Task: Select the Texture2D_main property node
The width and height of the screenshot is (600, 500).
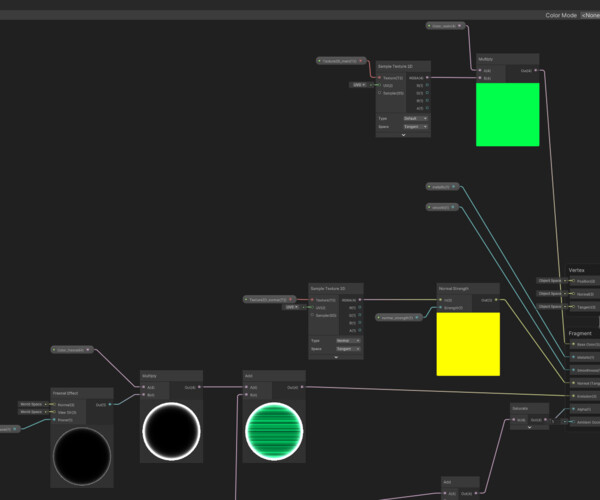Action: [341, 61]
